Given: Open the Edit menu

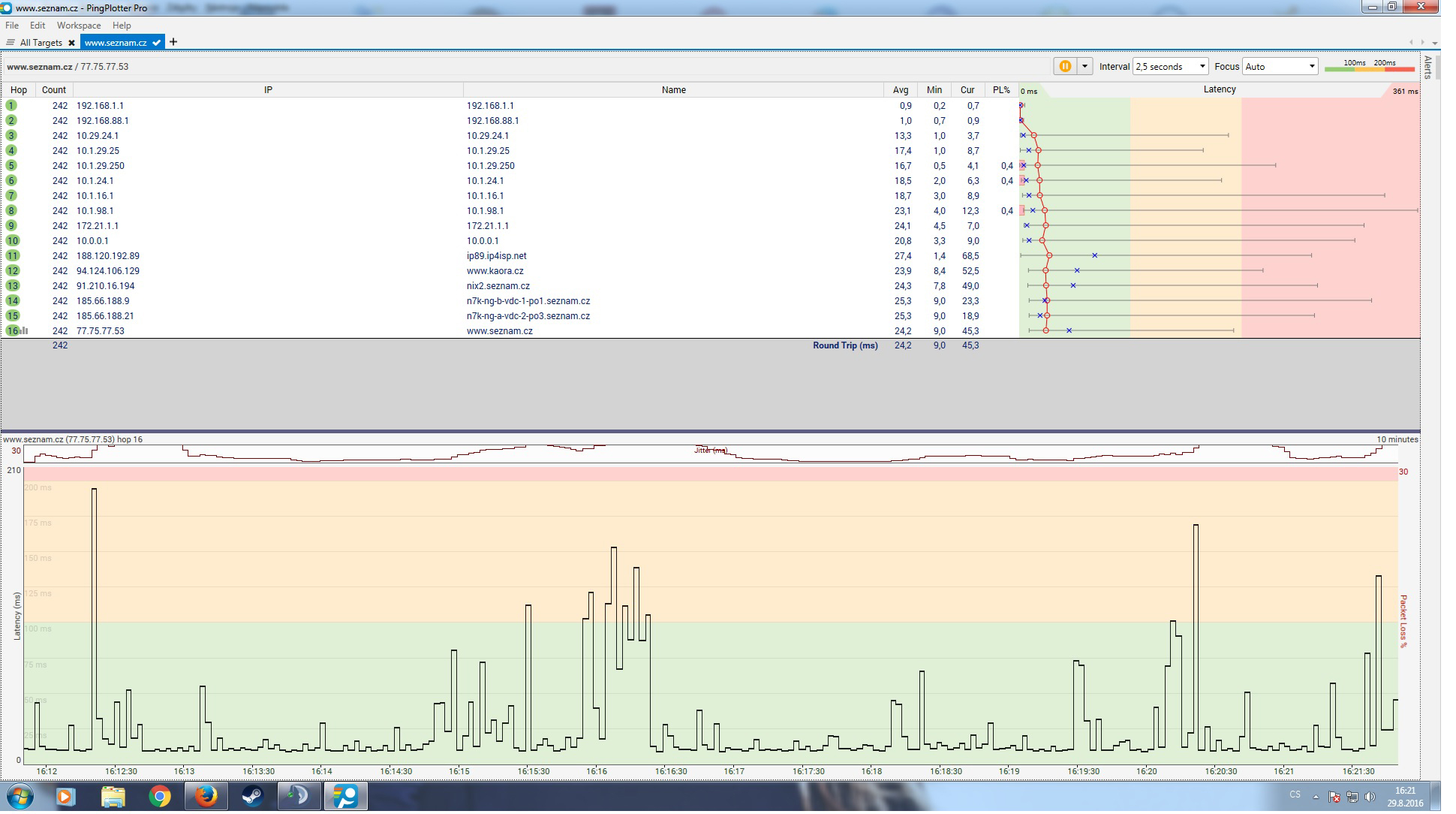Looking at the screenshot, I should 38,26.
